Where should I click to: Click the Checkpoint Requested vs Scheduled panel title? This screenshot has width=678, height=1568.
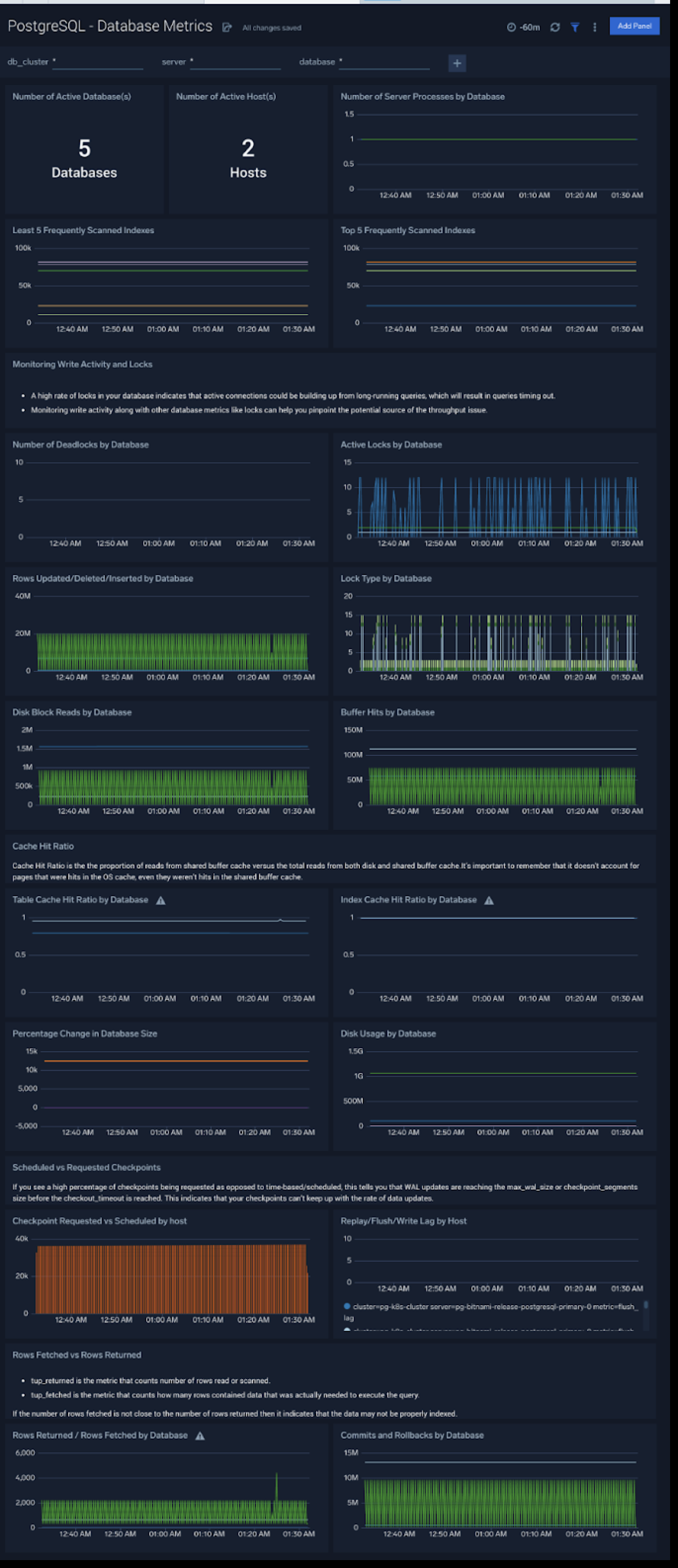99,1221
